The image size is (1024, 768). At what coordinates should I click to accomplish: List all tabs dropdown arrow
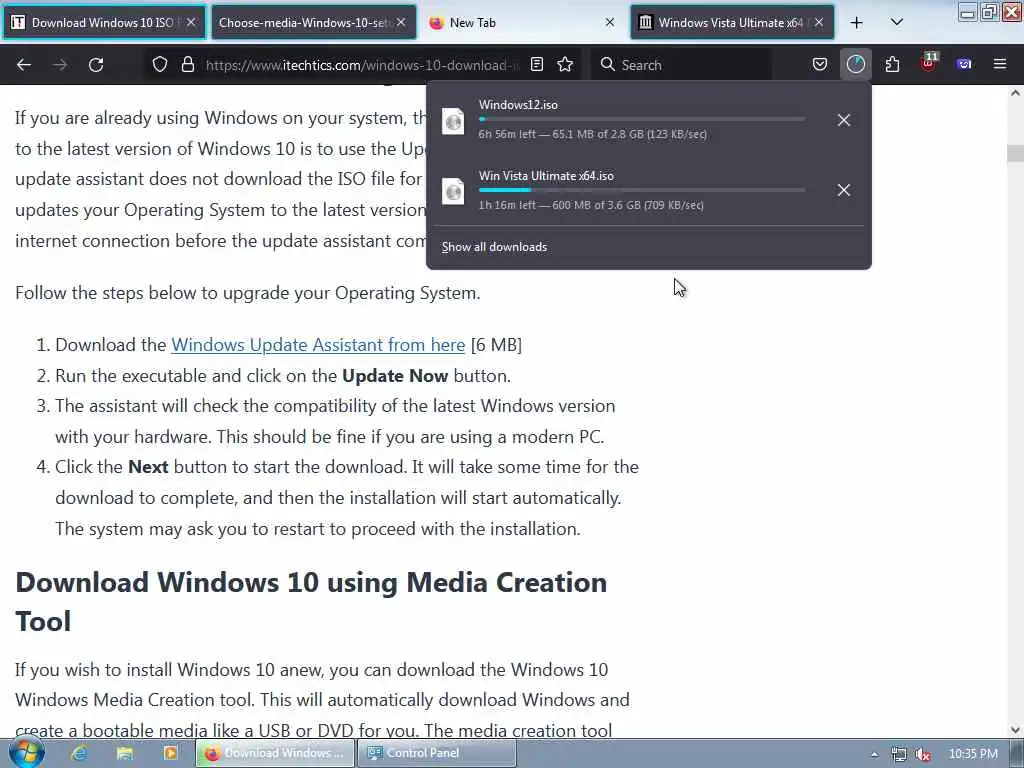(x=897, y=23)
